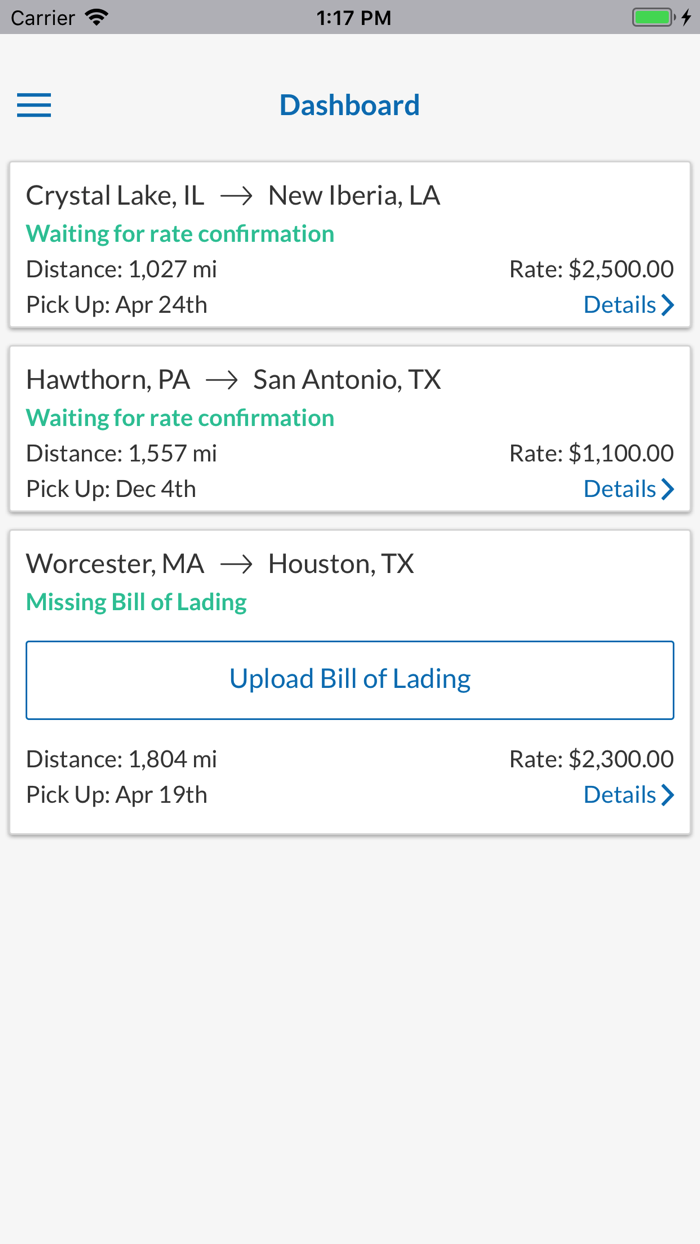Select the Worcester, MA route title

tap(220, 563)
